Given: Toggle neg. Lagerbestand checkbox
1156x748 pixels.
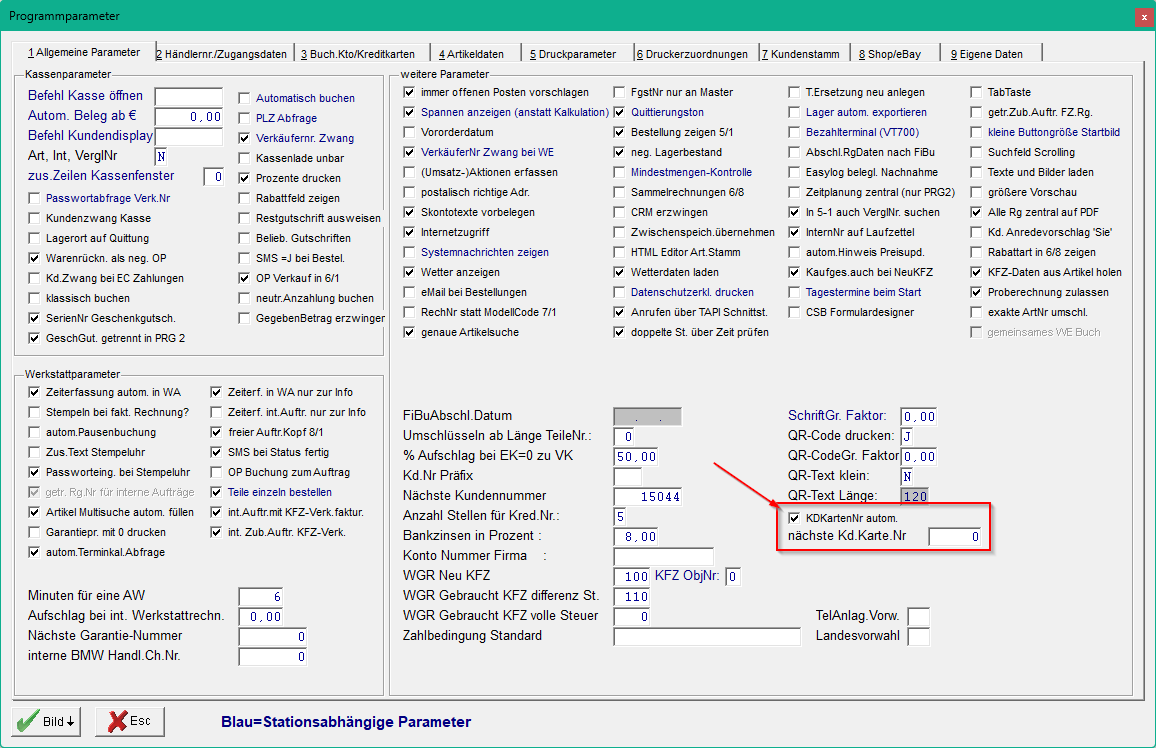Looking at the screenshot, I should tap(619, 152).
